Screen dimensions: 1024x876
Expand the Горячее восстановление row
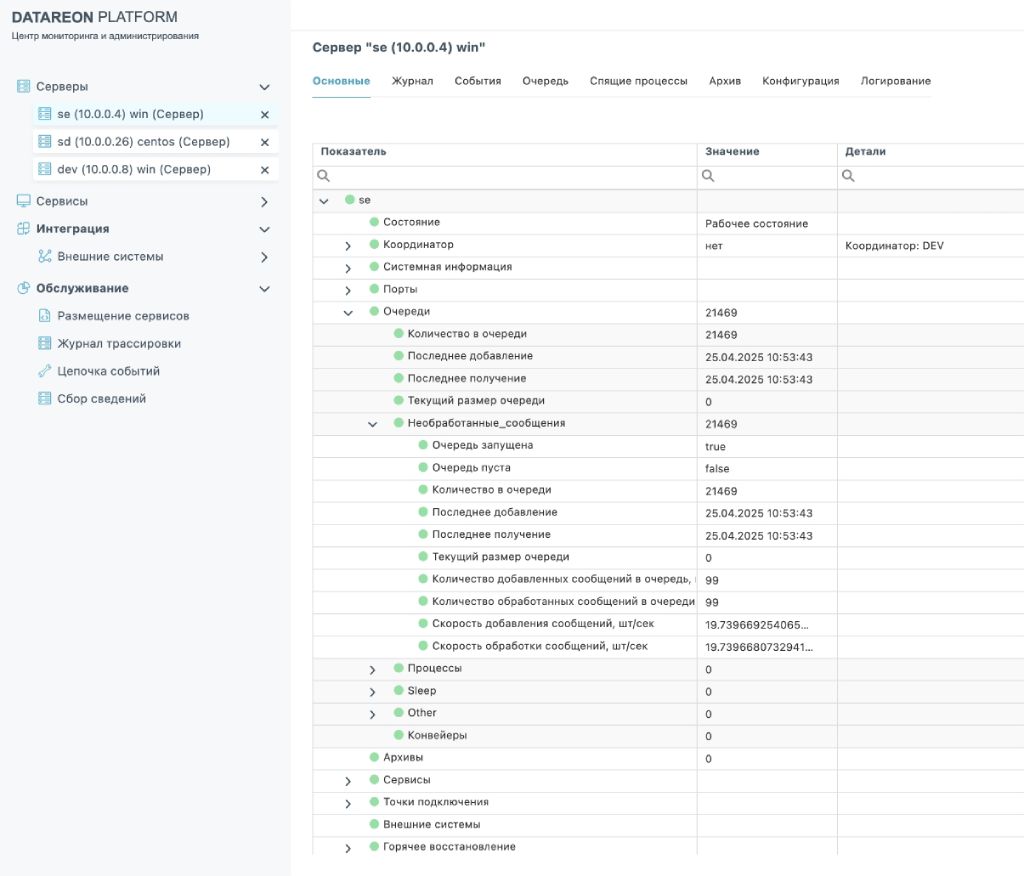[x=348, y=848]
